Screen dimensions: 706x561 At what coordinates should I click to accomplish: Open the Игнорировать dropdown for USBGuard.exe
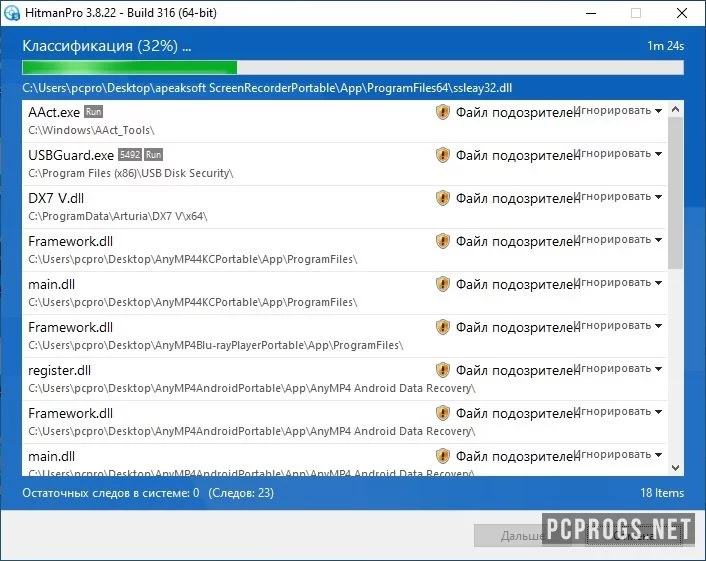coord(618,154)
